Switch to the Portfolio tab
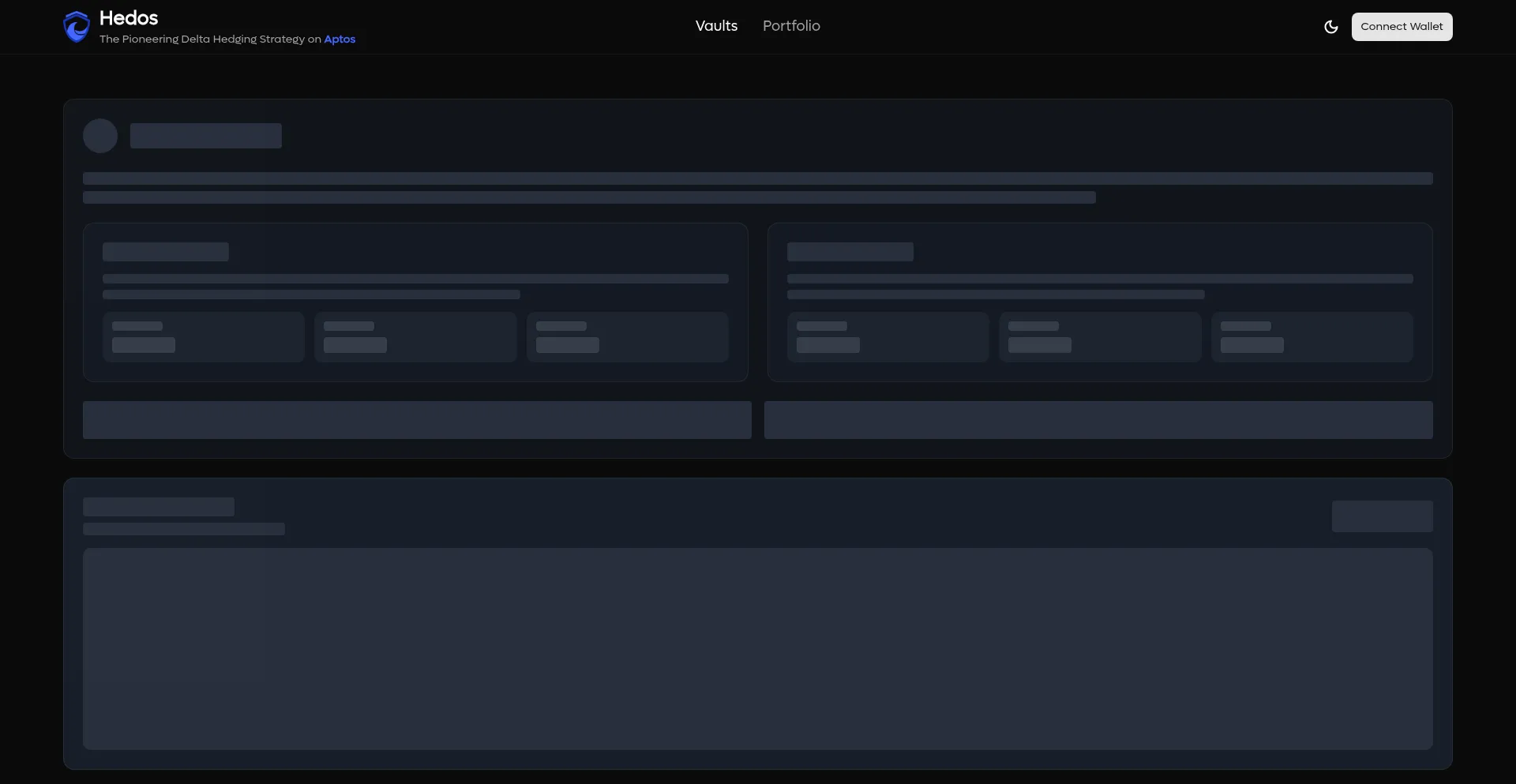Image resolution: width=1516 pixels, height=784 pixels. 791,26
